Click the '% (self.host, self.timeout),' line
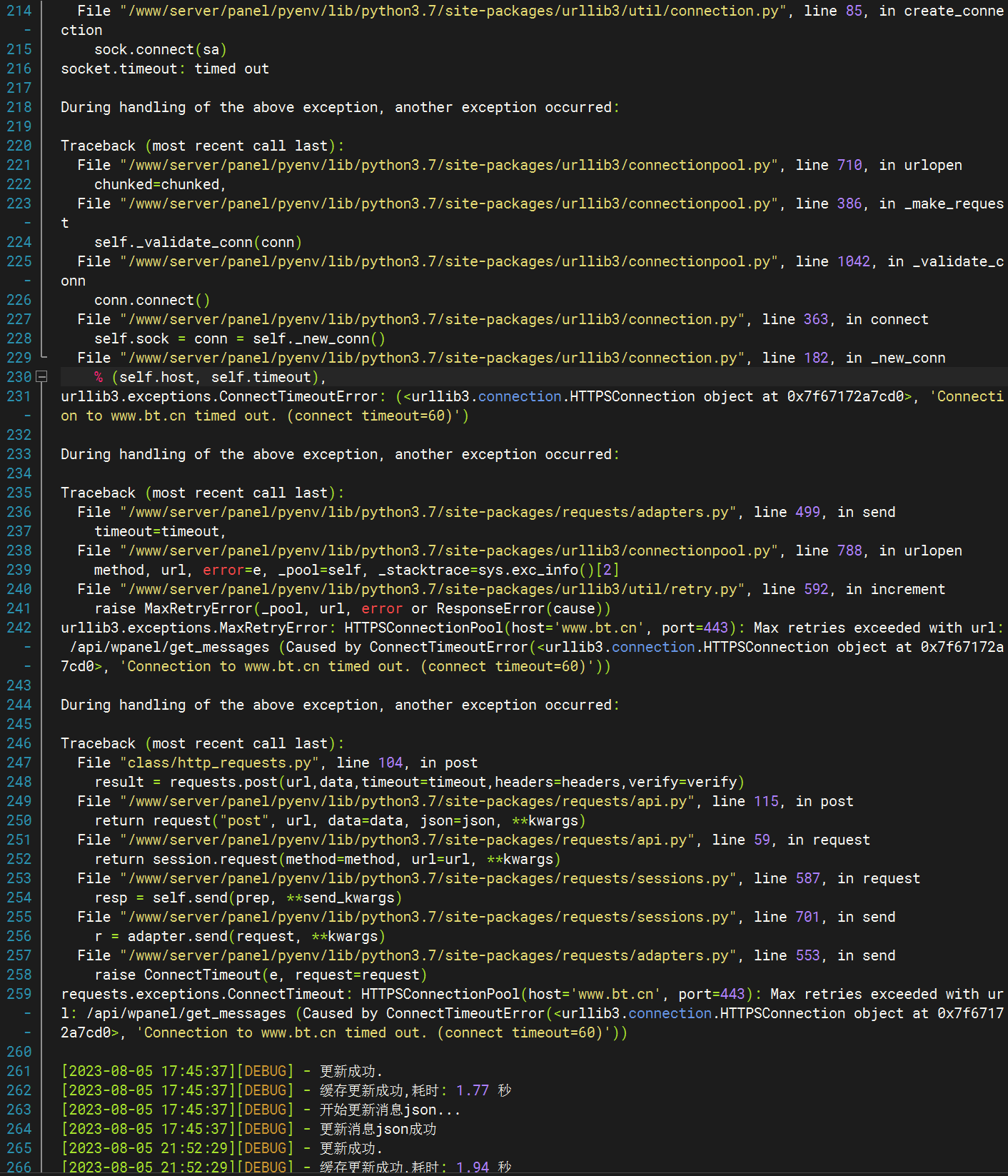This screenshot has height=1176, width=1008. pyautogui.click(x=211, y=377)
